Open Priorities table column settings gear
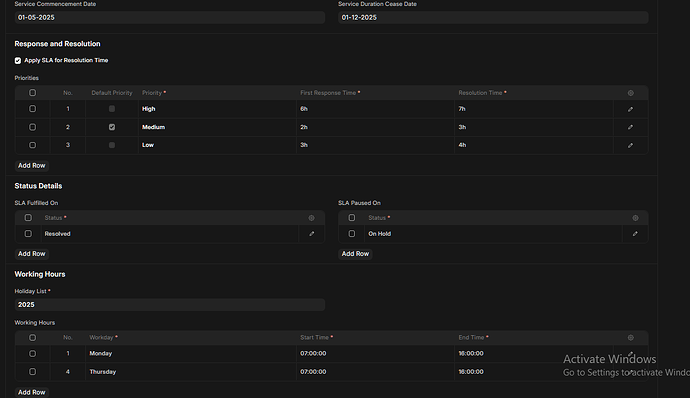The width and height of the screenshot is (690, 398). [631, 93]
